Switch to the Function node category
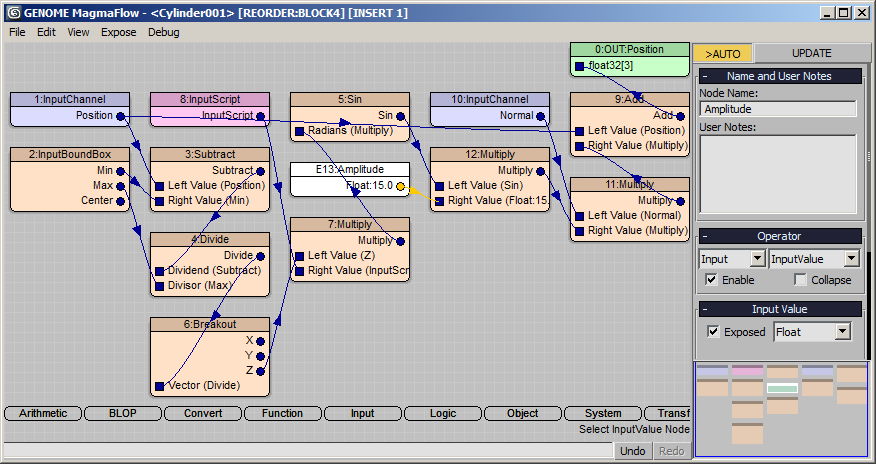Image resolution: width=876 pixels, height=464 pixels. point(283,413)
